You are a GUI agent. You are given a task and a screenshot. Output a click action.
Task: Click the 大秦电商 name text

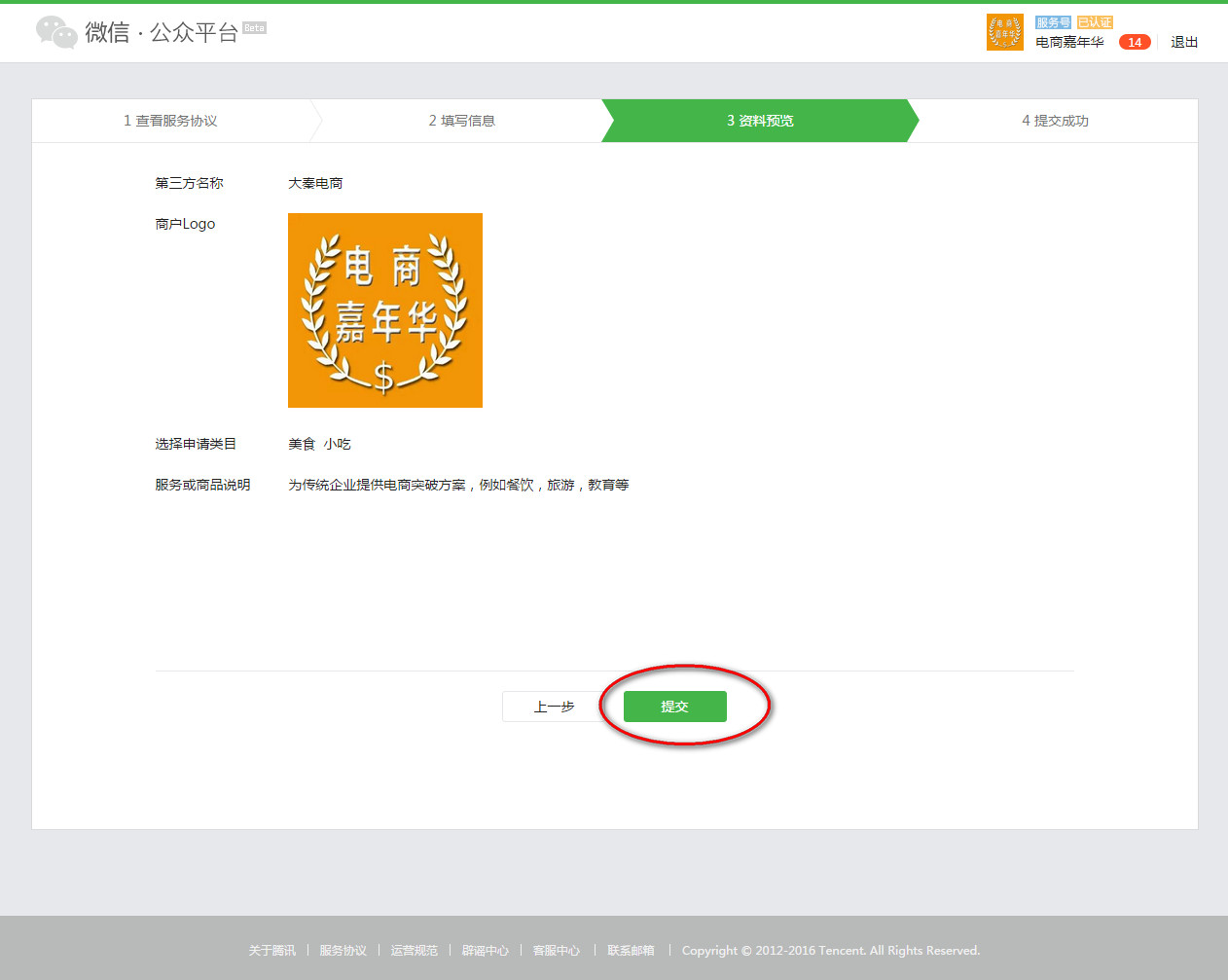click(x=315, y=183)
